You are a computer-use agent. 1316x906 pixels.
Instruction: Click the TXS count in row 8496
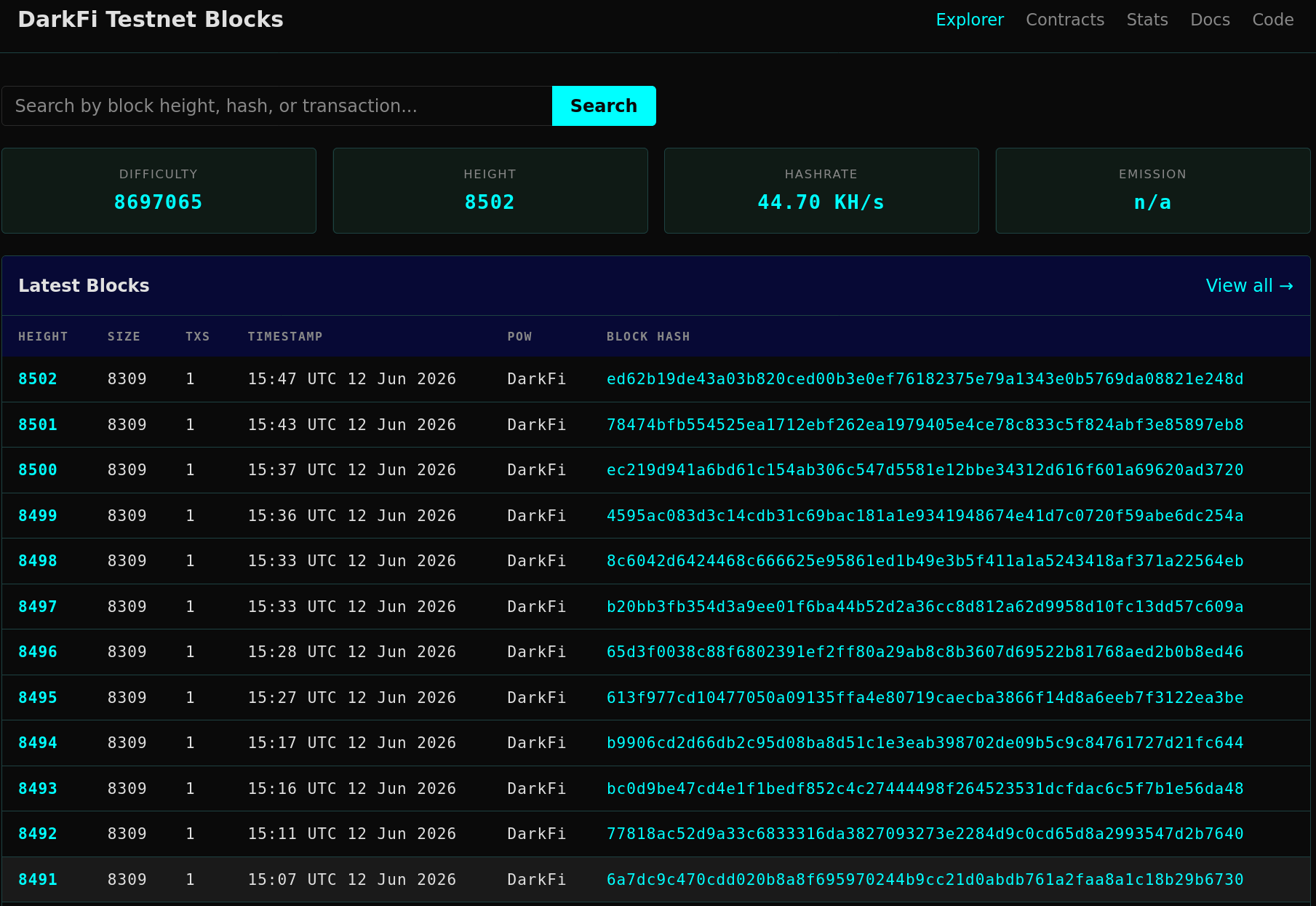pos(191,652)
